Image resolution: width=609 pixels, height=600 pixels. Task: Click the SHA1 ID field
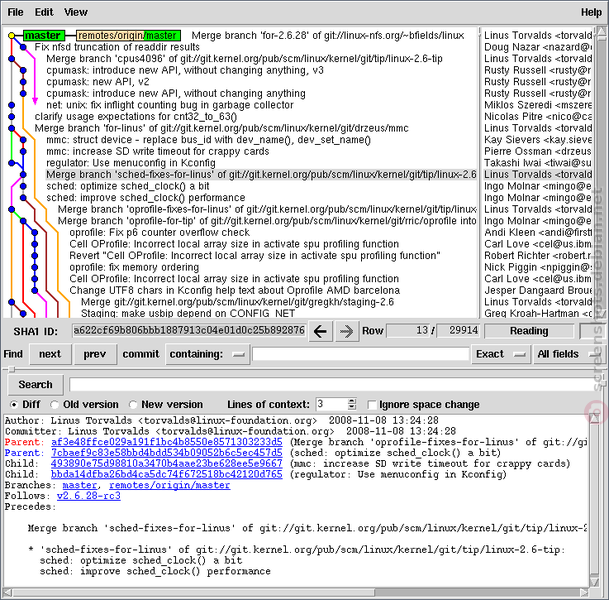pos(189,330)
